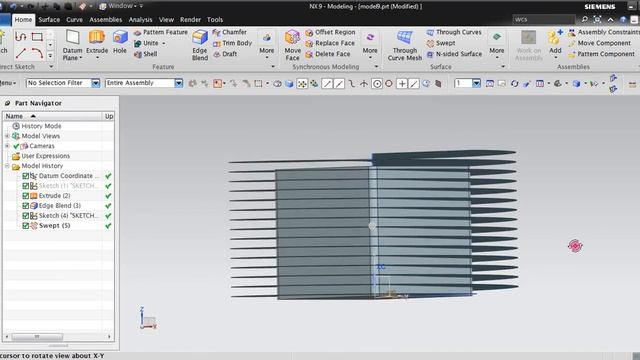Select the User Expressions entry

point(45,156)
